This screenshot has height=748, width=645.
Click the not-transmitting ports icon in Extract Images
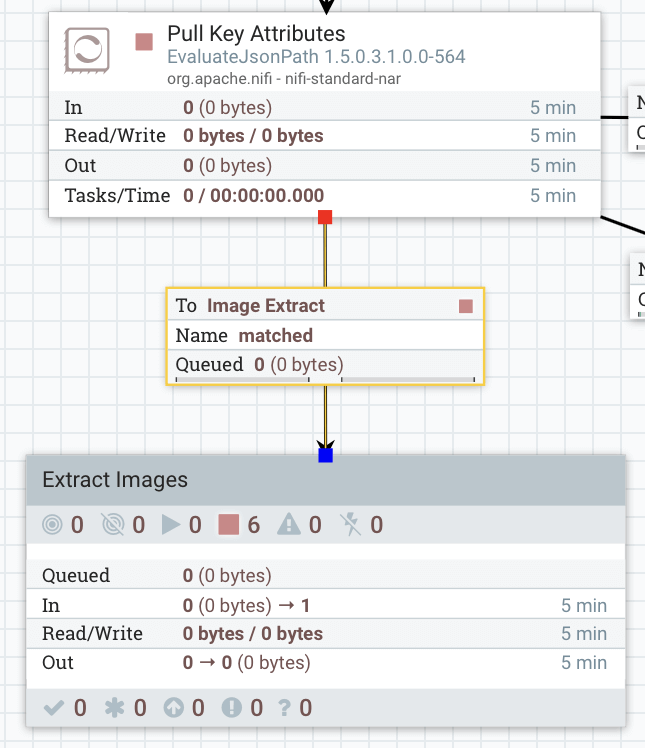[x=113, y=525]
